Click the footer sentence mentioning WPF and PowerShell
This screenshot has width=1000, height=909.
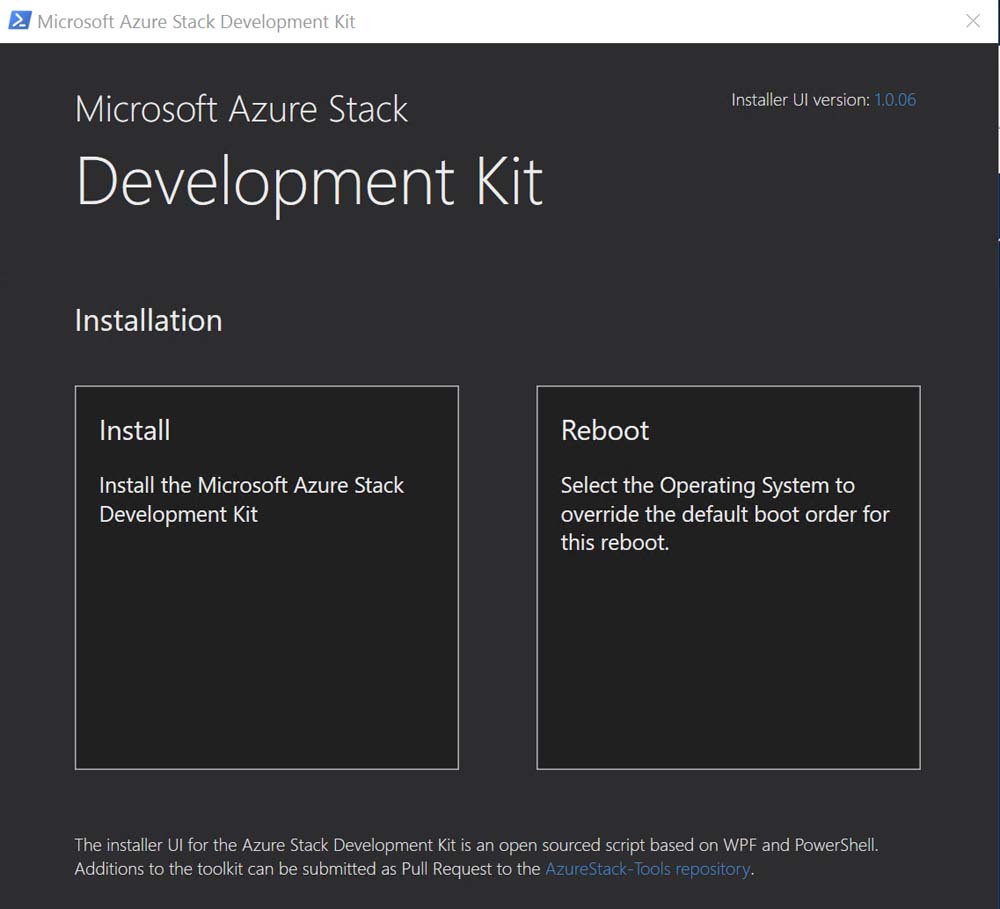click(476, 845)
